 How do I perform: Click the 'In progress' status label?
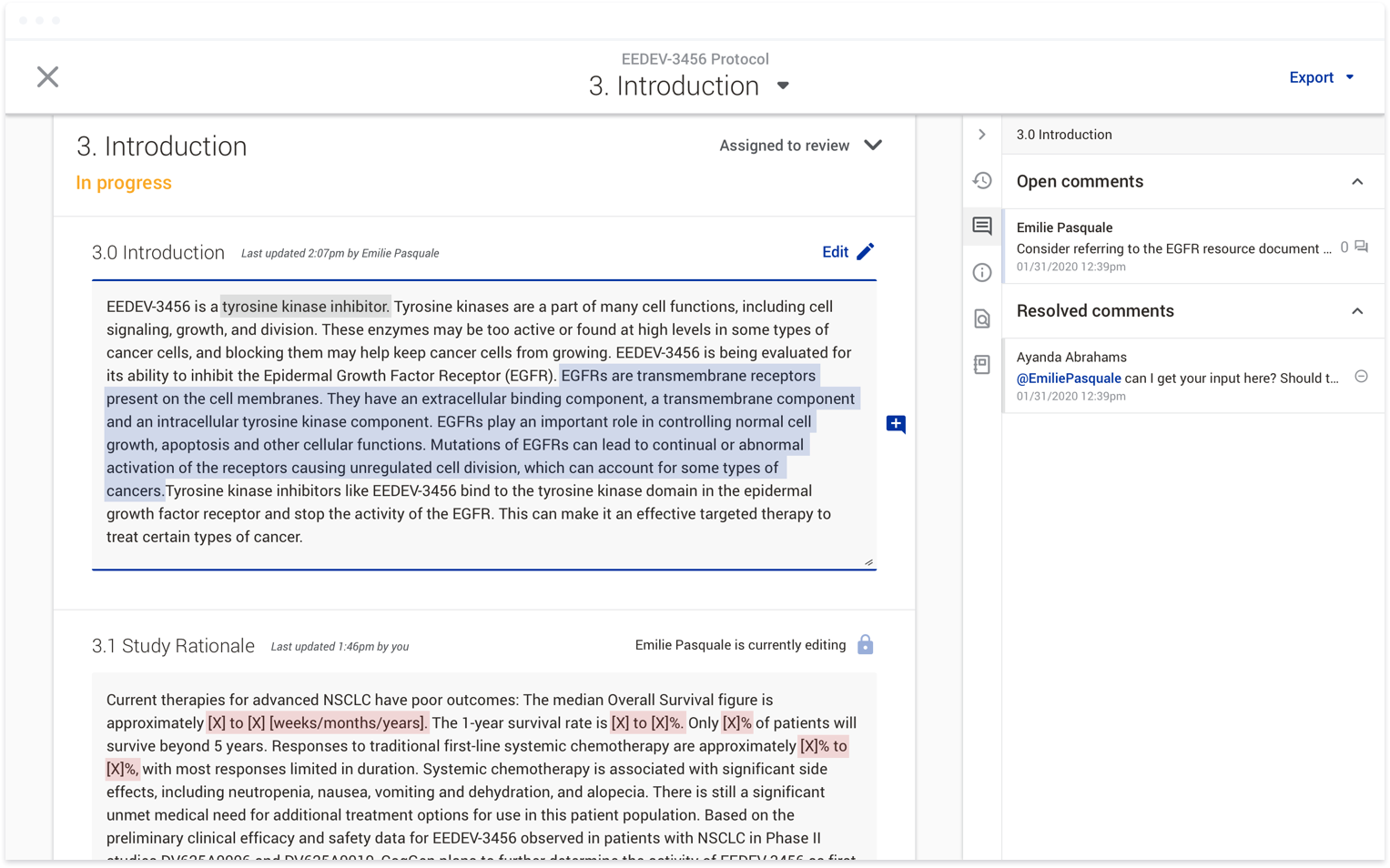tap(124, 183)
